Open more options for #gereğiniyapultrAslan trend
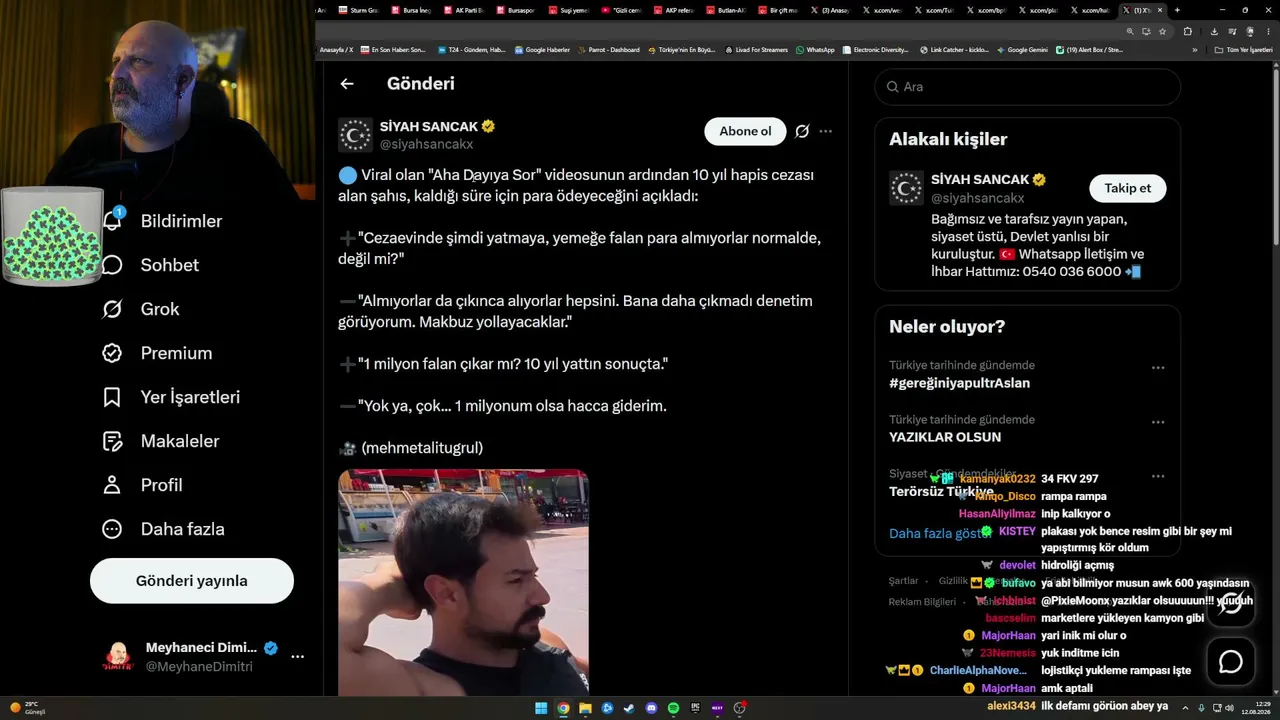1280x720 pixels. 1158,368
